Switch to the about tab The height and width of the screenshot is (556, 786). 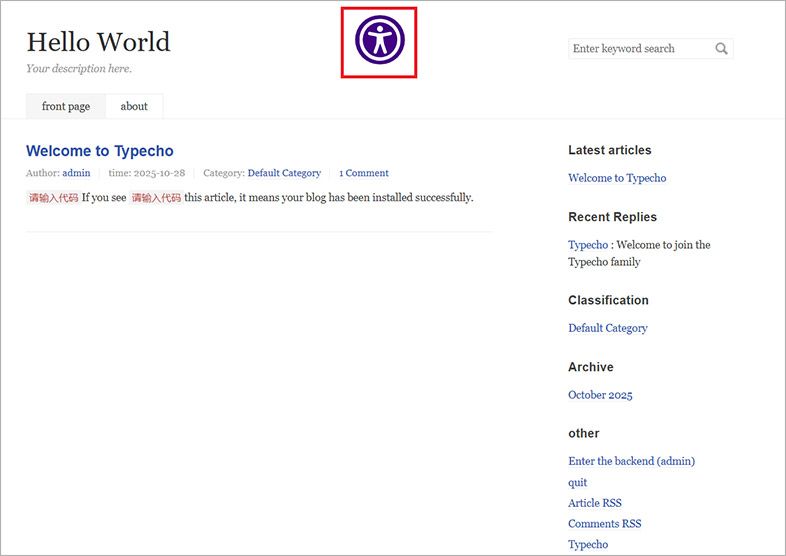(x=134, y=106)
